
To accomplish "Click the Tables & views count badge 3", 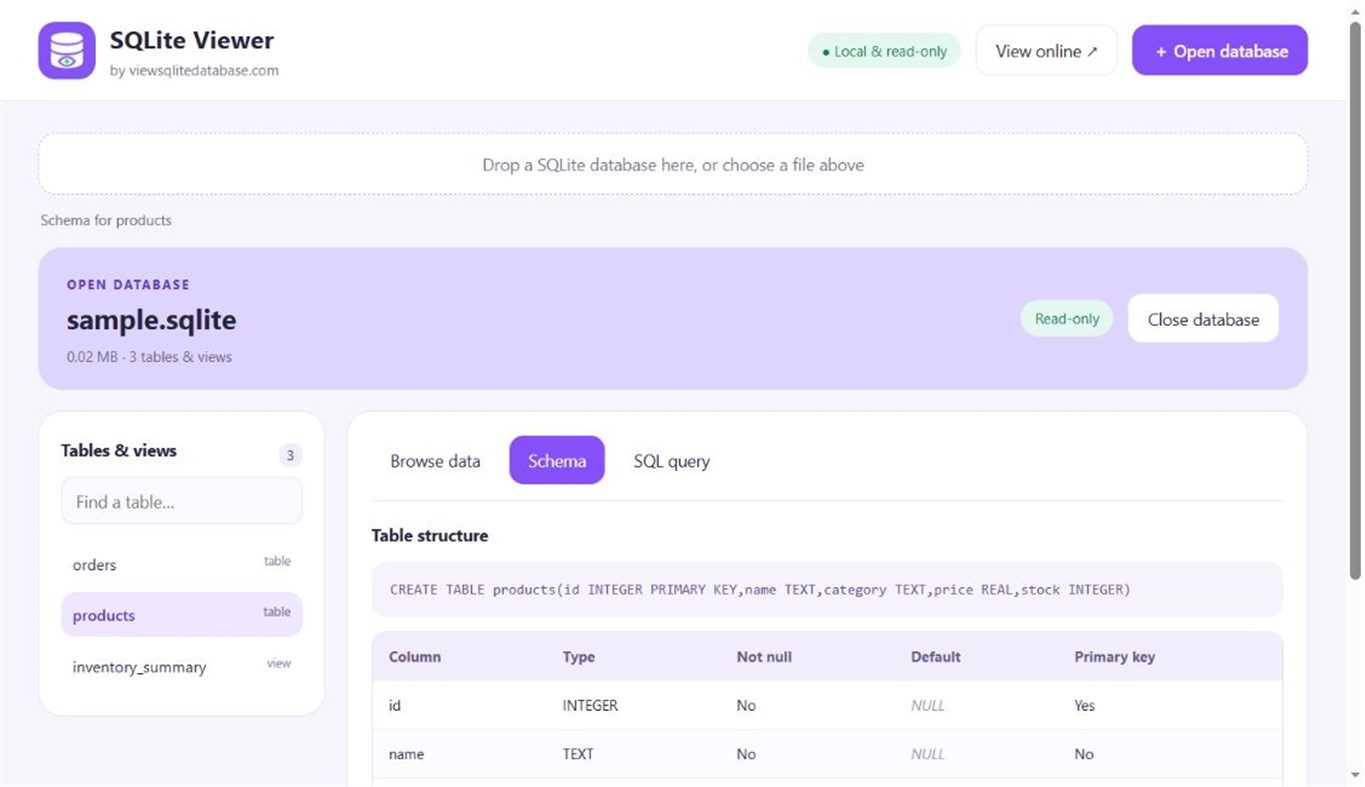I will (x=290, y=455).
